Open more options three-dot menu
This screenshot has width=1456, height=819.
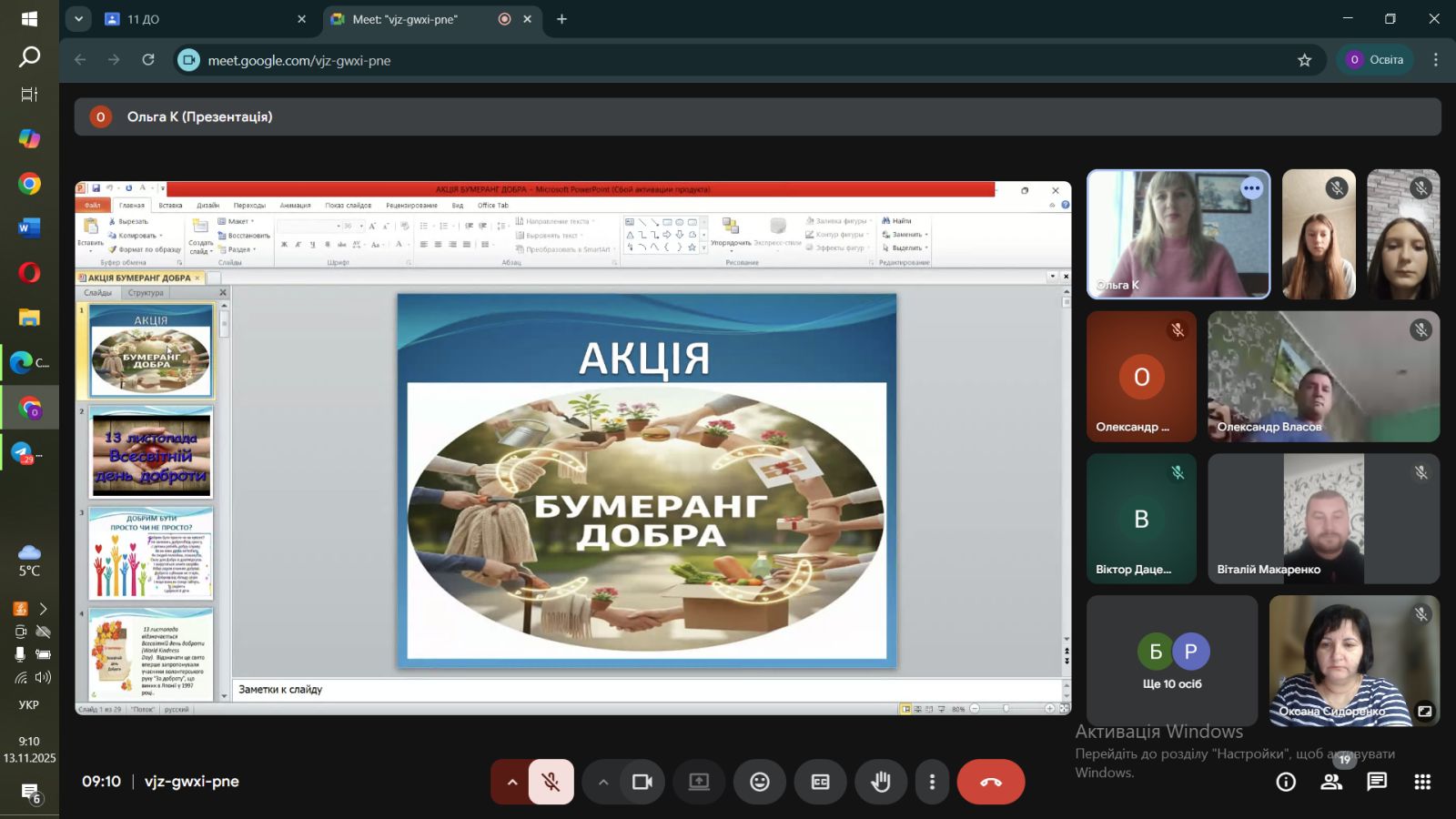(931, 782)
